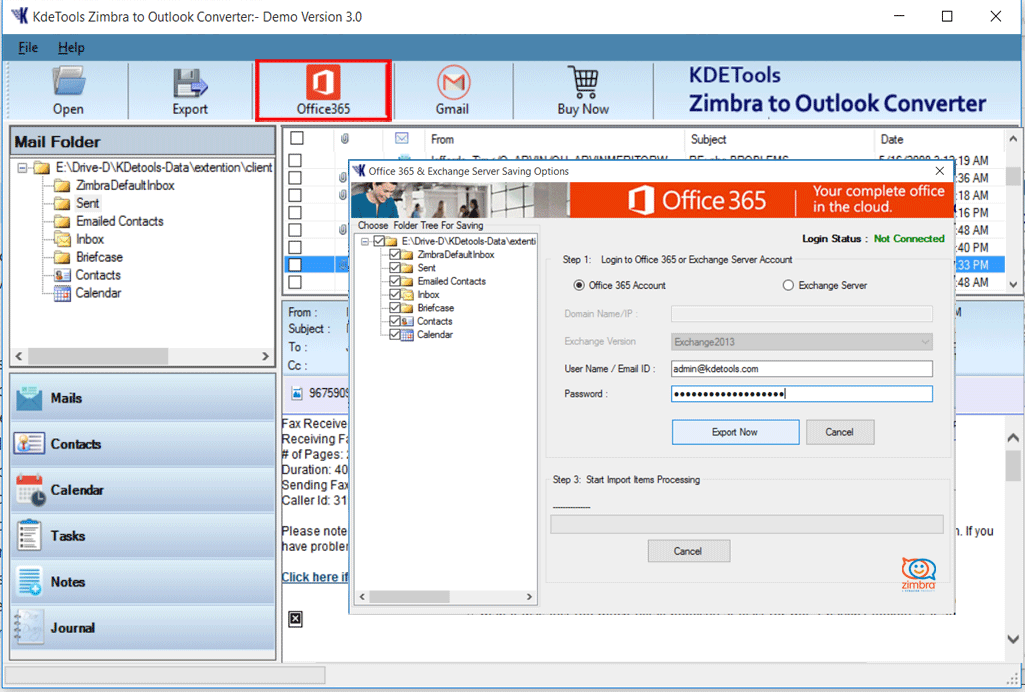Switch to Calendar section in sidebar
Image resolution: width=1025 pixels, height=692 pixels.
point(143,490)
